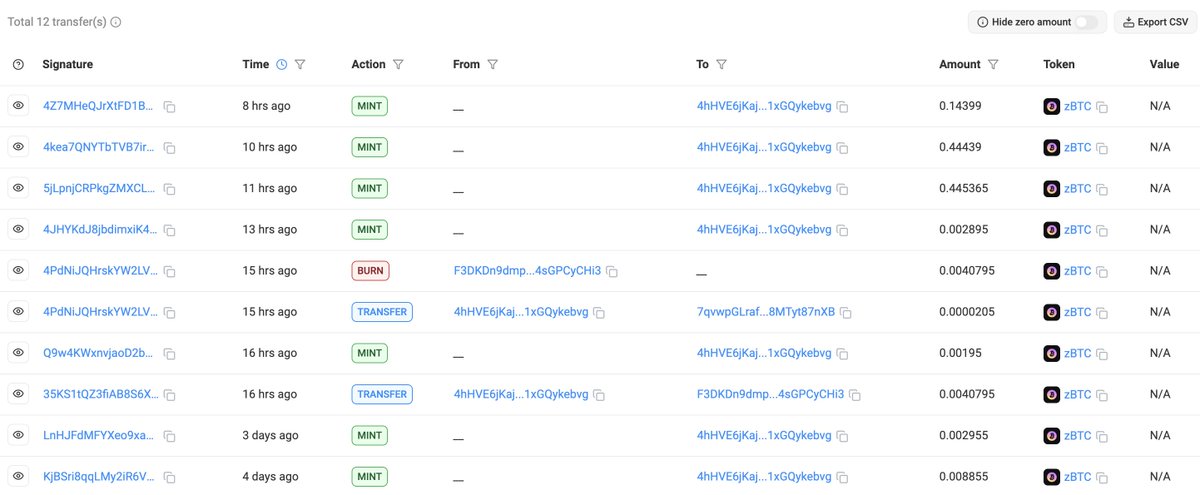Open Action column filter
This screenshot has height=495, width=1200.
[x=398, y=64]
